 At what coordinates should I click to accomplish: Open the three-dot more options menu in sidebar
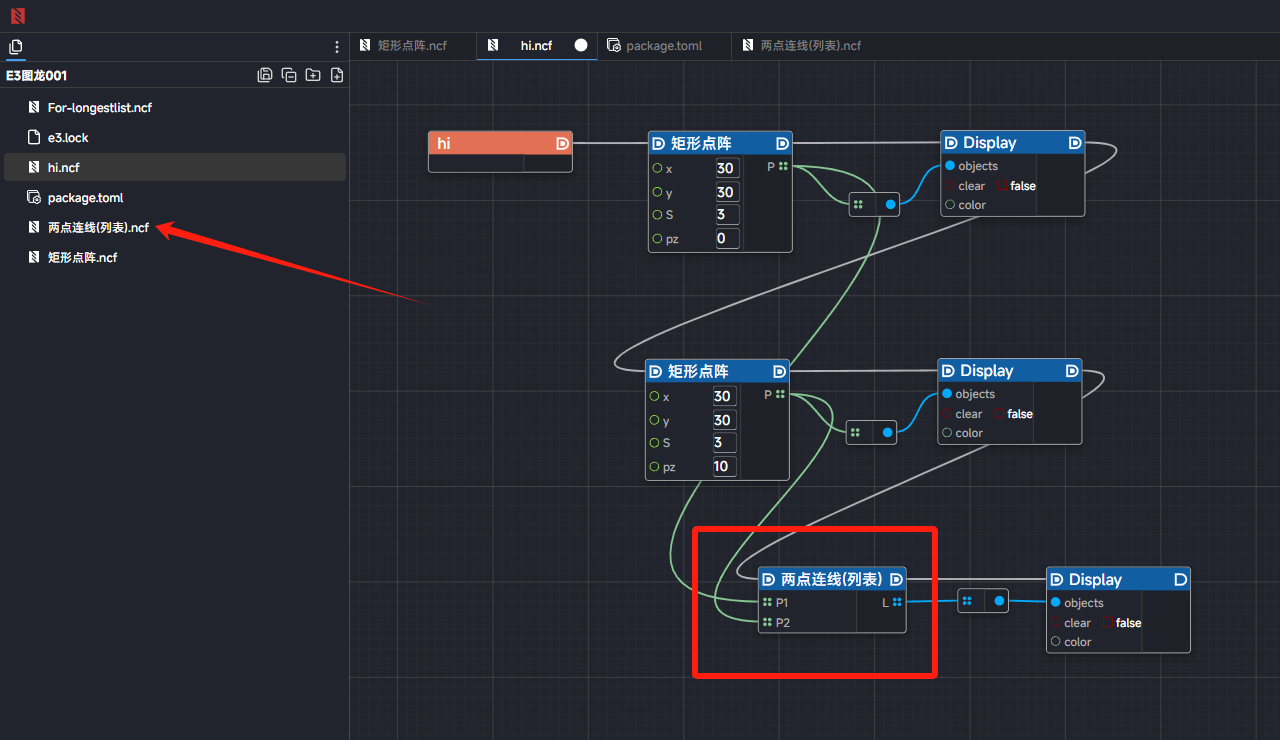click(337, 47)
